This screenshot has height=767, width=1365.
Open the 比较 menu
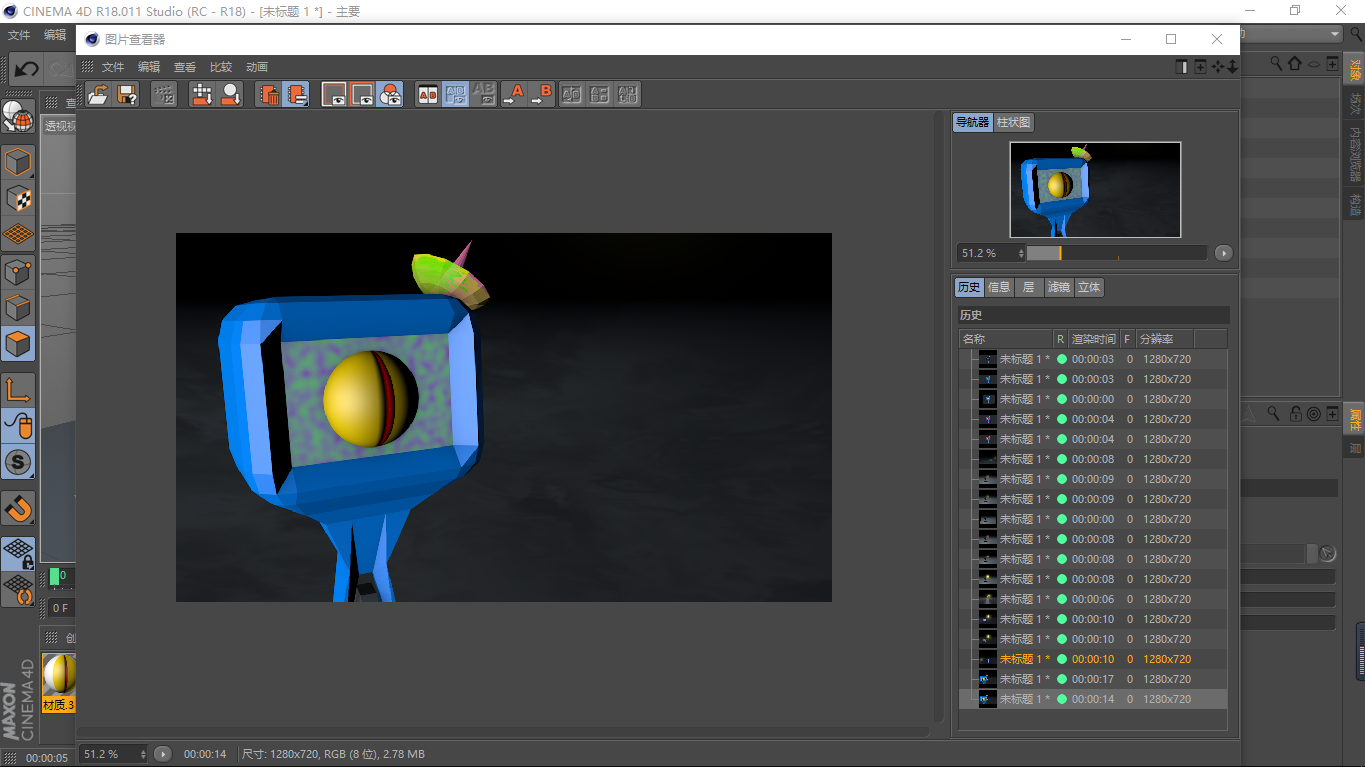(220, 67)
